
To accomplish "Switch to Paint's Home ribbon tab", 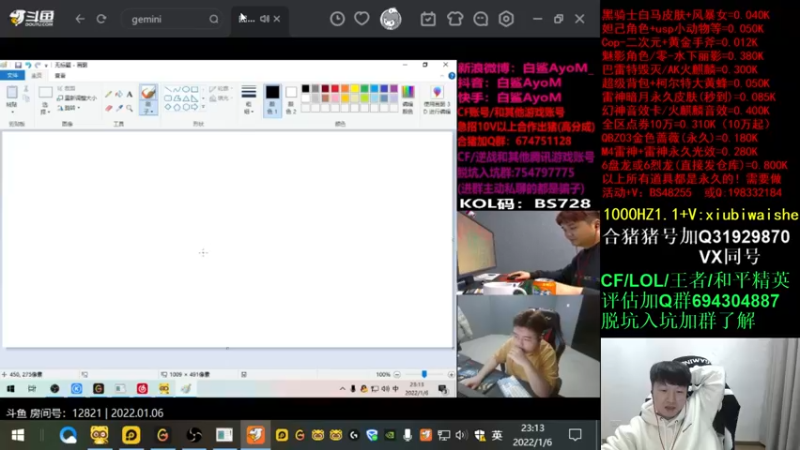I will coord(37,76).
